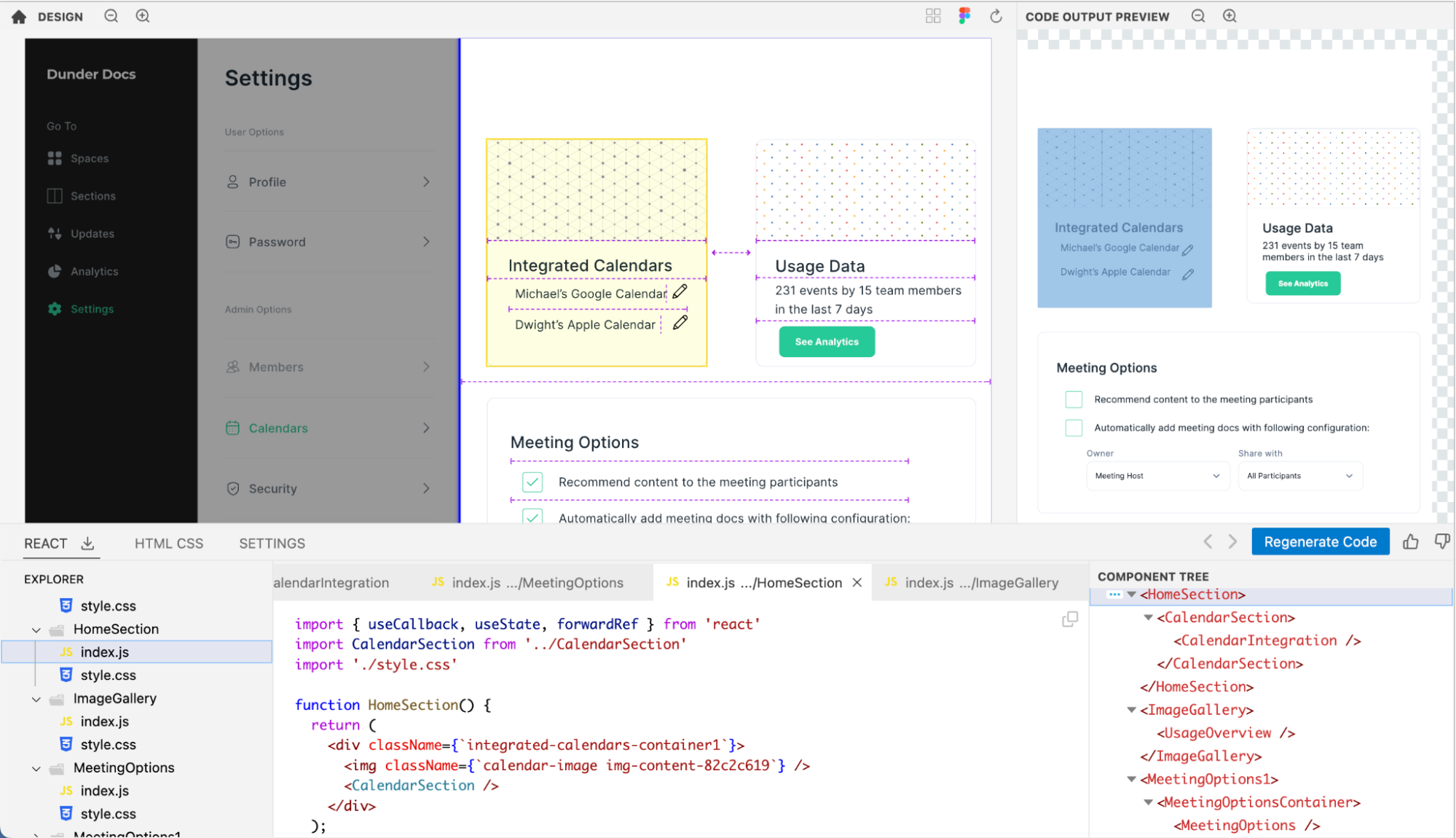Collapse MeetingOptionsContainer tree node
The image size is (1456, 838).
pos(1149,802)
